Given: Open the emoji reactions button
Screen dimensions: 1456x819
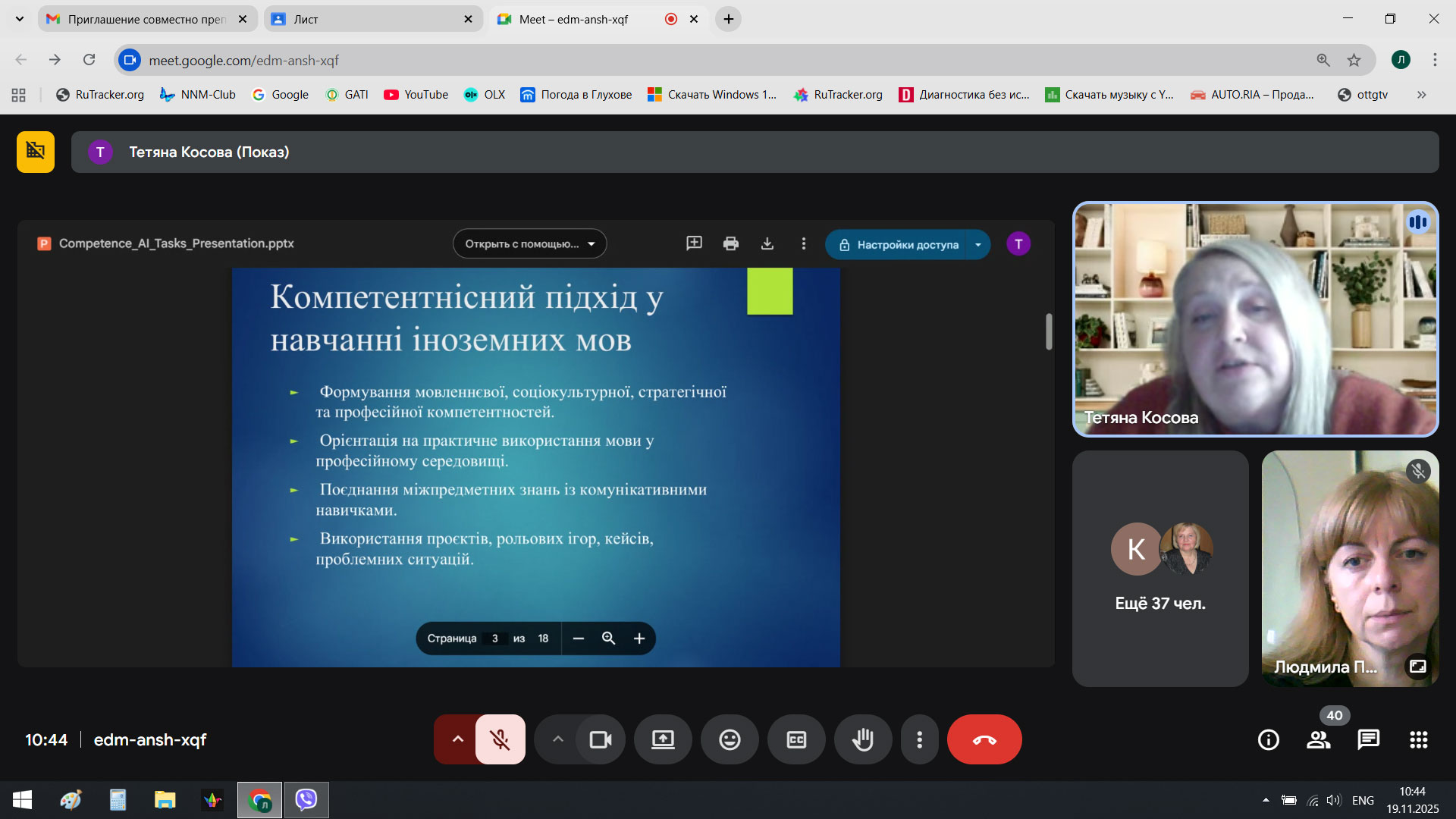Looking at the screenshot, I should click(730, 739).
